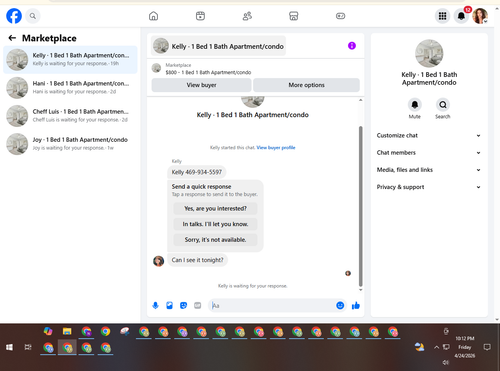Open the Copilot icon on the taskbar
Image resolution: width=500 pixels, height=371 pixels.
point(48,331)
